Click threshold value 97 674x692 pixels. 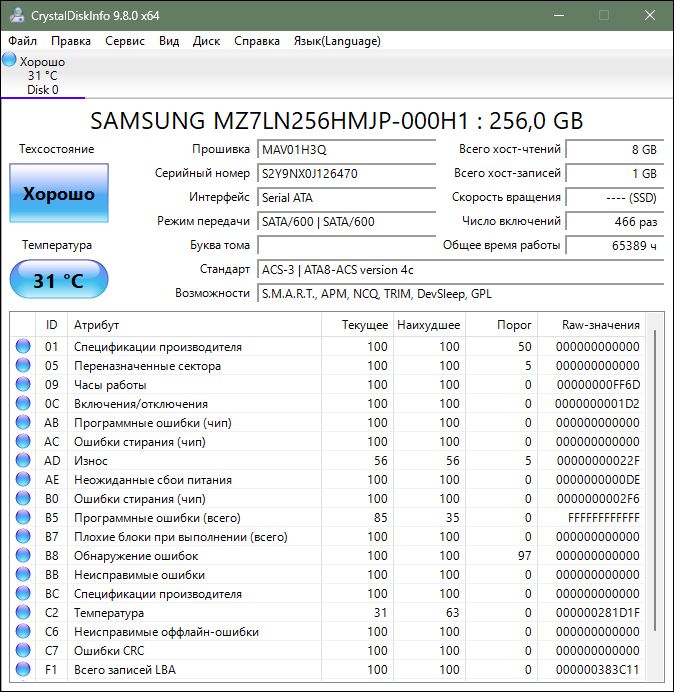click(524, 556)
